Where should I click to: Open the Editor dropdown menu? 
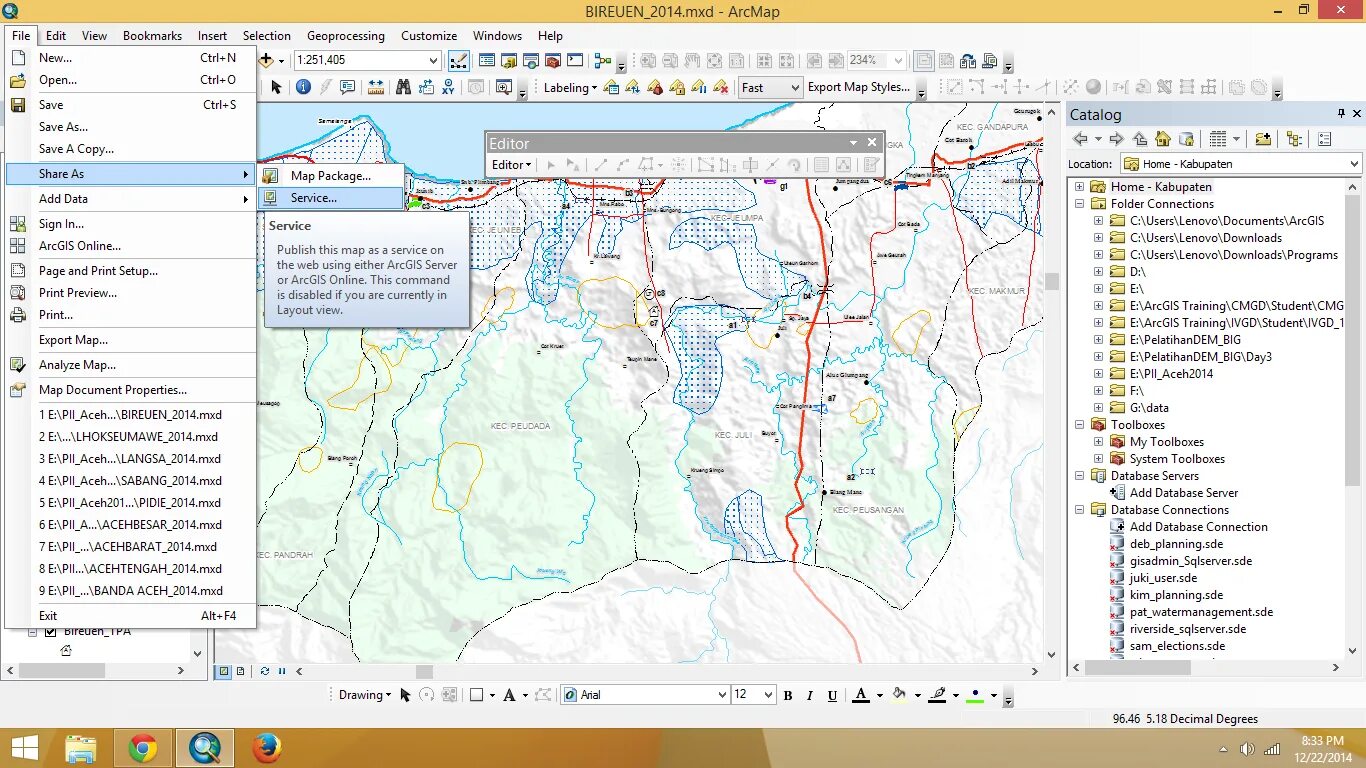point(511,165)
